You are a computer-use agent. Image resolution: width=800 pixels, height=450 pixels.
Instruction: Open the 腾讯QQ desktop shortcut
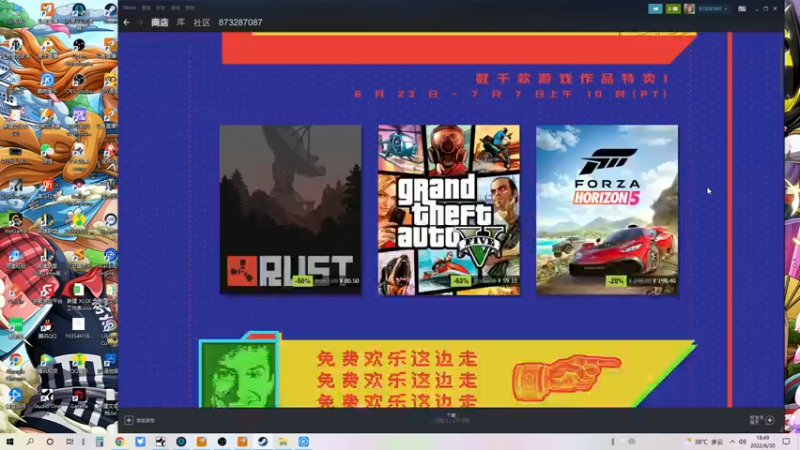(46, 329)
